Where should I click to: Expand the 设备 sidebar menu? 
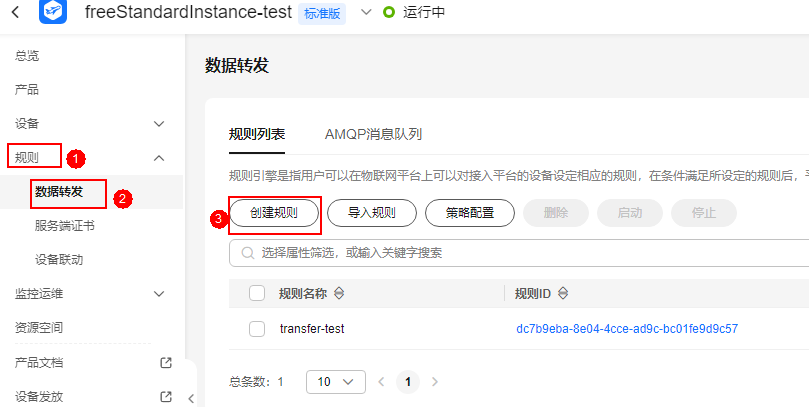click(x=158, y=124)
